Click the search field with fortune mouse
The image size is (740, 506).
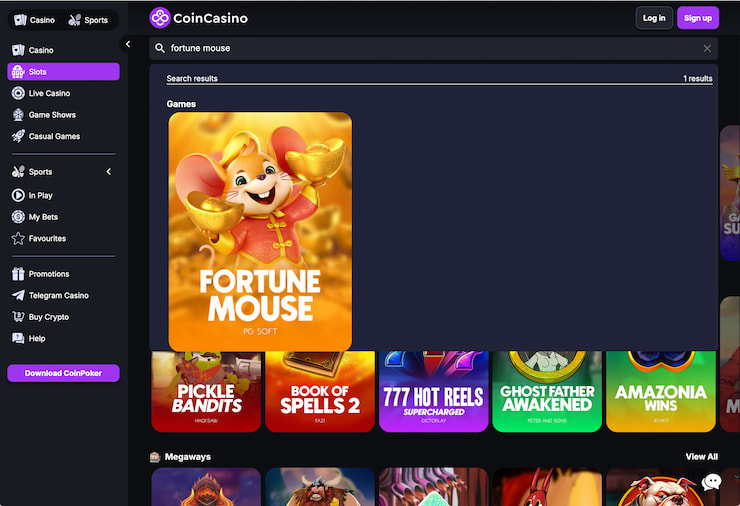tap(433, 48)
